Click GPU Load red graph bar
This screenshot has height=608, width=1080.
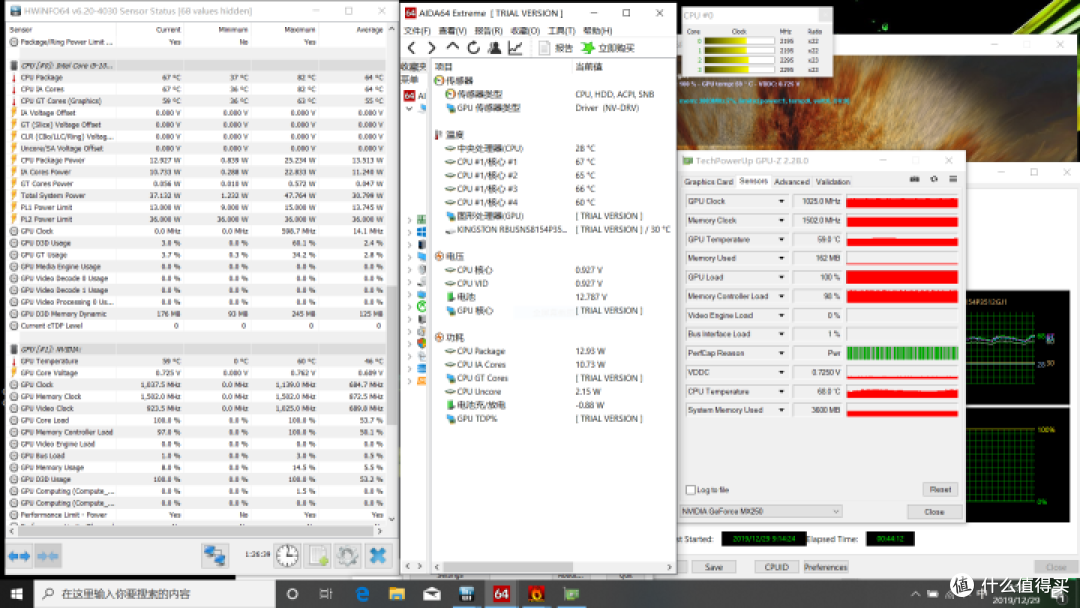902,277
